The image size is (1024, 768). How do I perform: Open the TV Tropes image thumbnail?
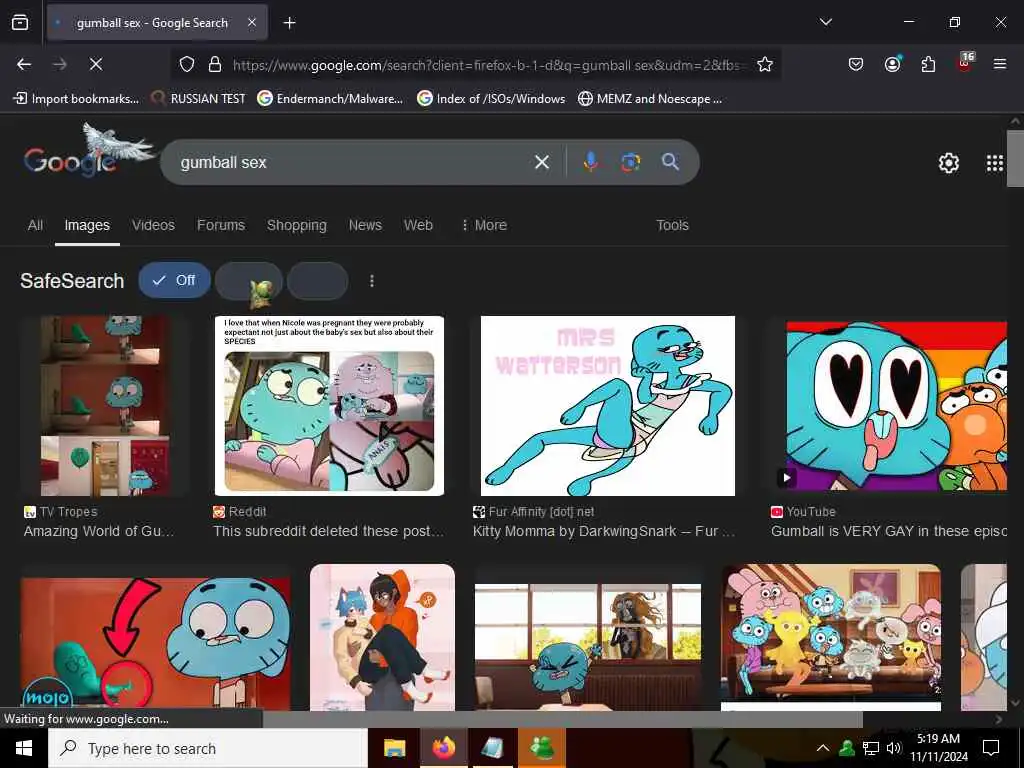pyautogui.click(x=105, y=406)
